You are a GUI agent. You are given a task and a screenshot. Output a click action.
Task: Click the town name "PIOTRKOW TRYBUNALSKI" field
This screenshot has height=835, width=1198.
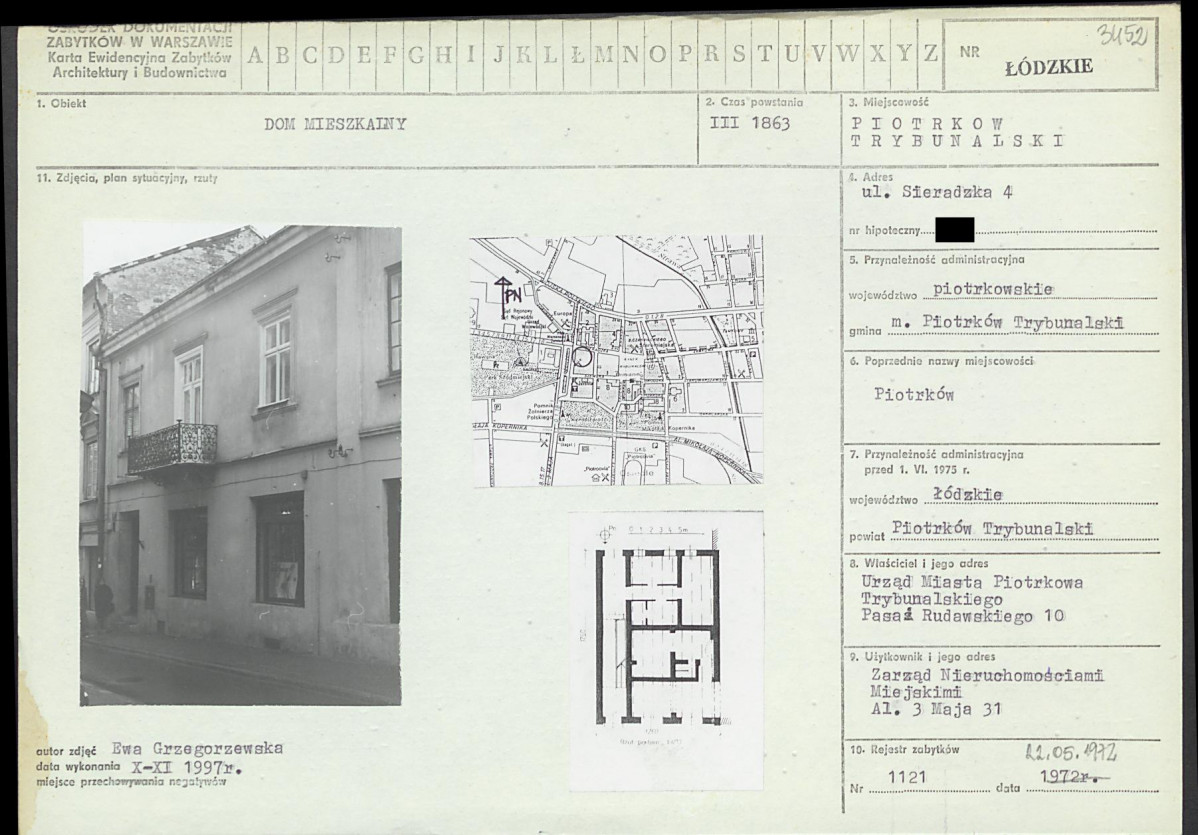(x=957, y=132)
